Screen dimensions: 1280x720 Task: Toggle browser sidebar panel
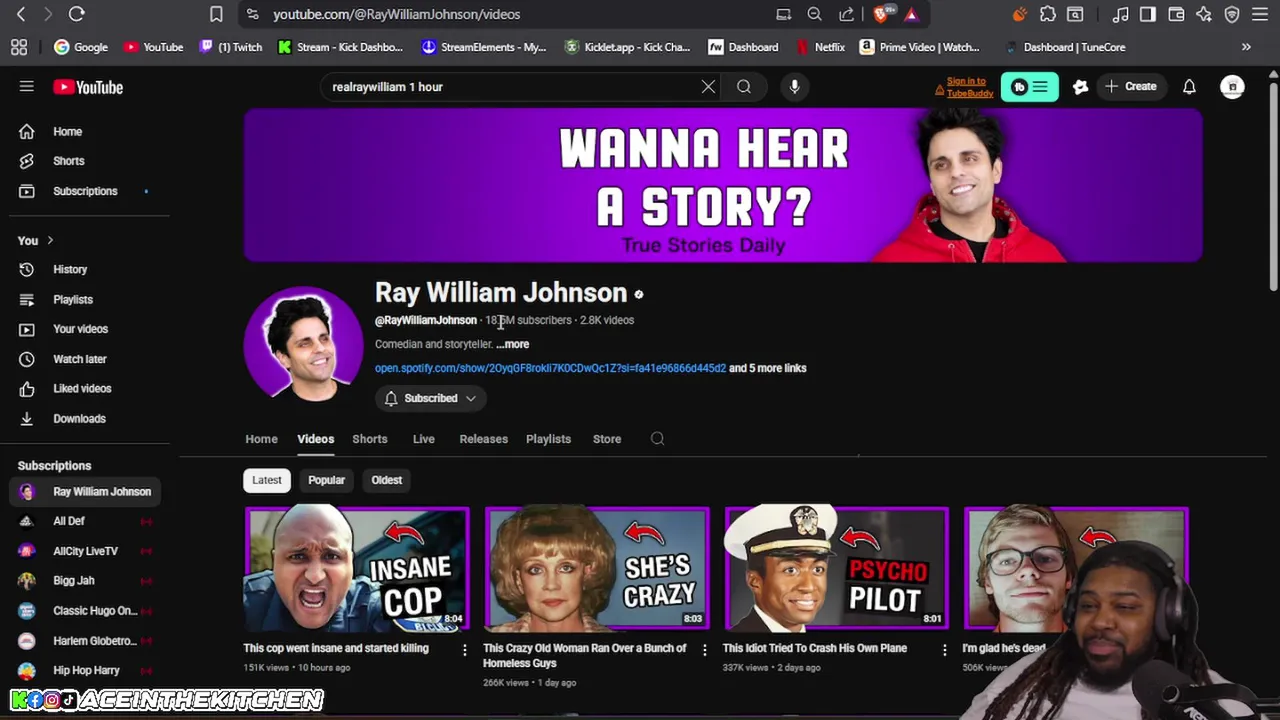point(1148,14)
